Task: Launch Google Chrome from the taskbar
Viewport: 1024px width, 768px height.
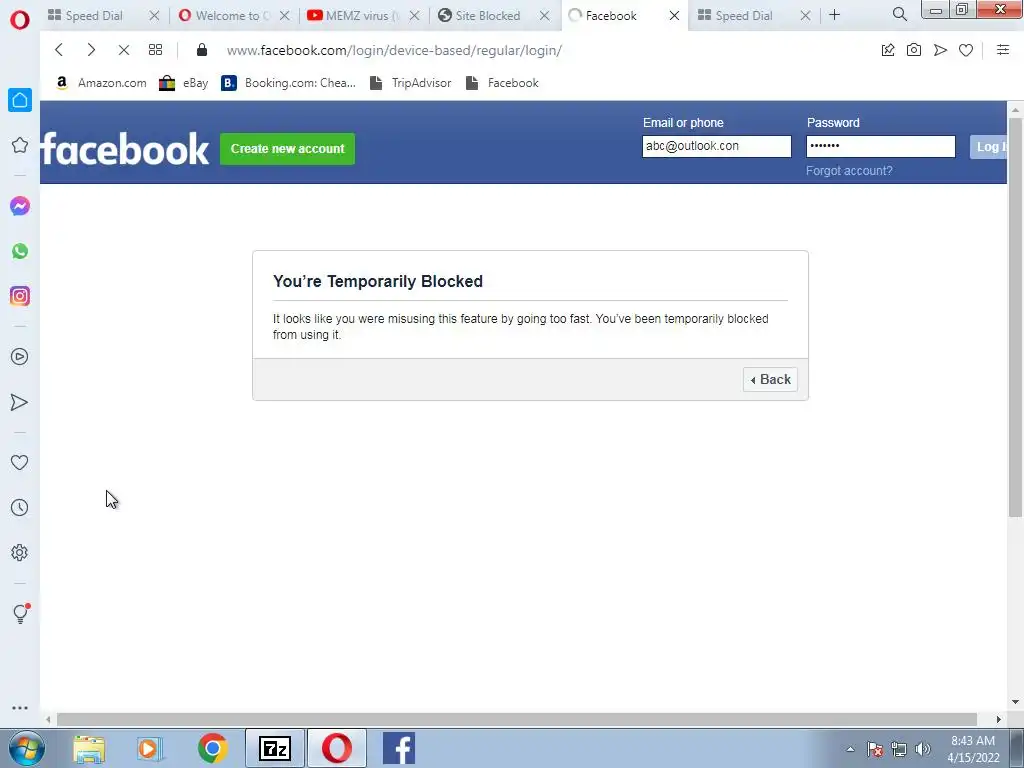Action: [x=212, y=748]
